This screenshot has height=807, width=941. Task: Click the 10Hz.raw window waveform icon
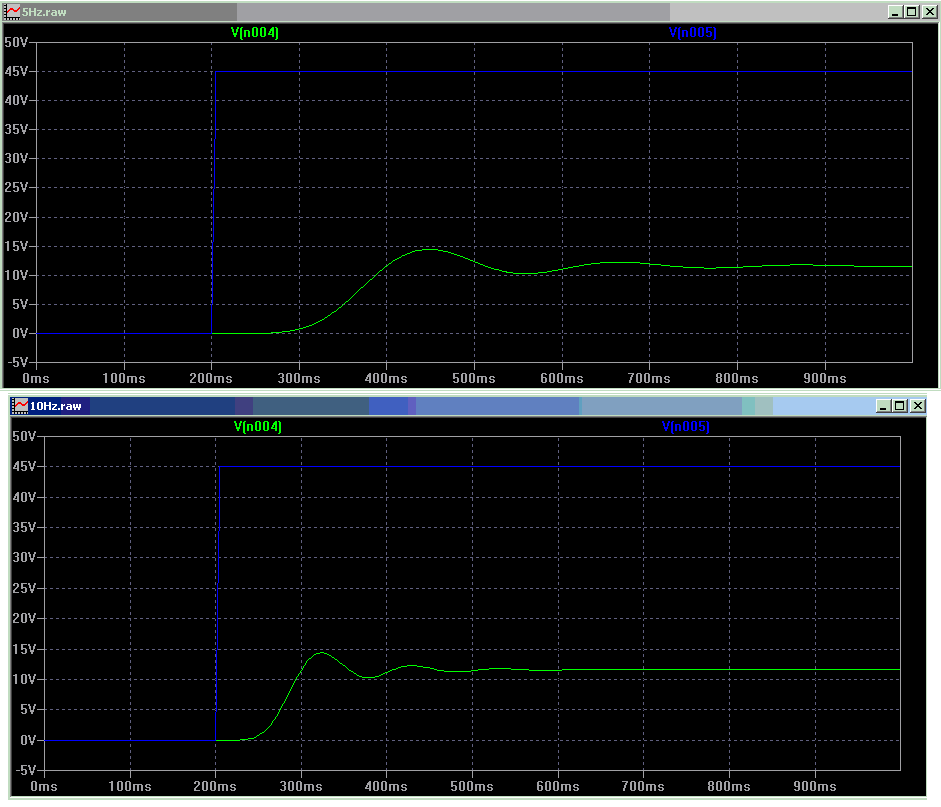coord(20,406)
